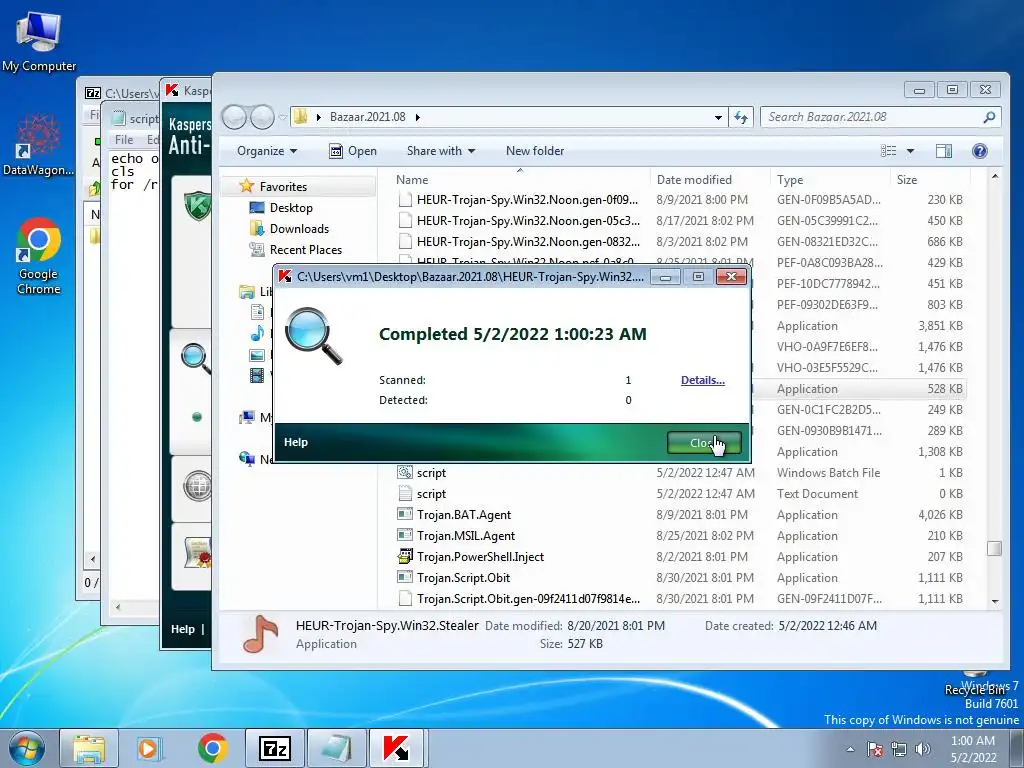Switch to Kaspersky taskbar window

tap(397, 748)
